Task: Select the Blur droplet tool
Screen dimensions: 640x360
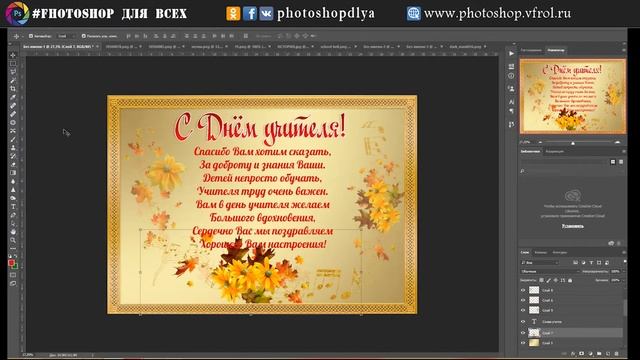Action: pos(13,181)
